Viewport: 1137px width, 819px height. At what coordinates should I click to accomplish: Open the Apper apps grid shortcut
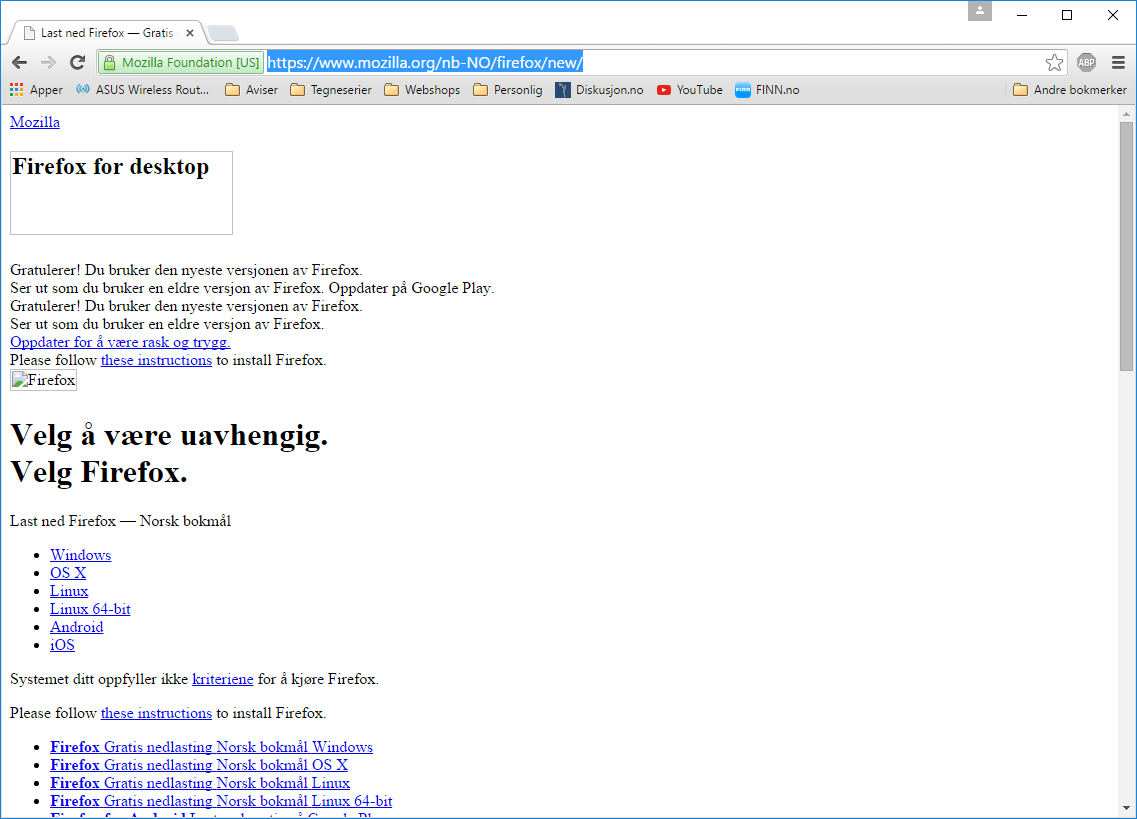36,90
